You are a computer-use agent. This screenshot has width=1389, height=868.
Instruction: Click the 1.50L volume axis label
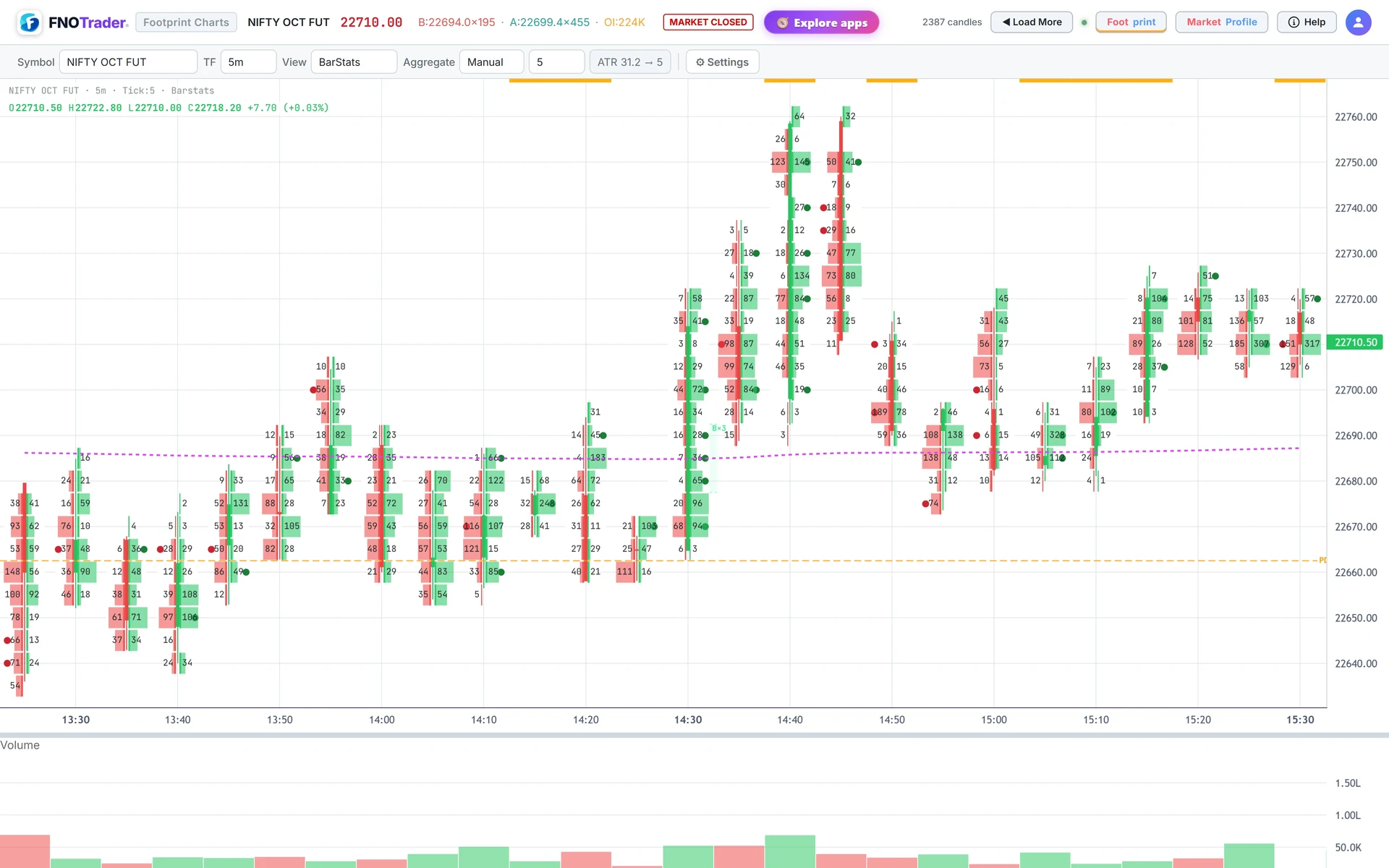(1348, 783)
